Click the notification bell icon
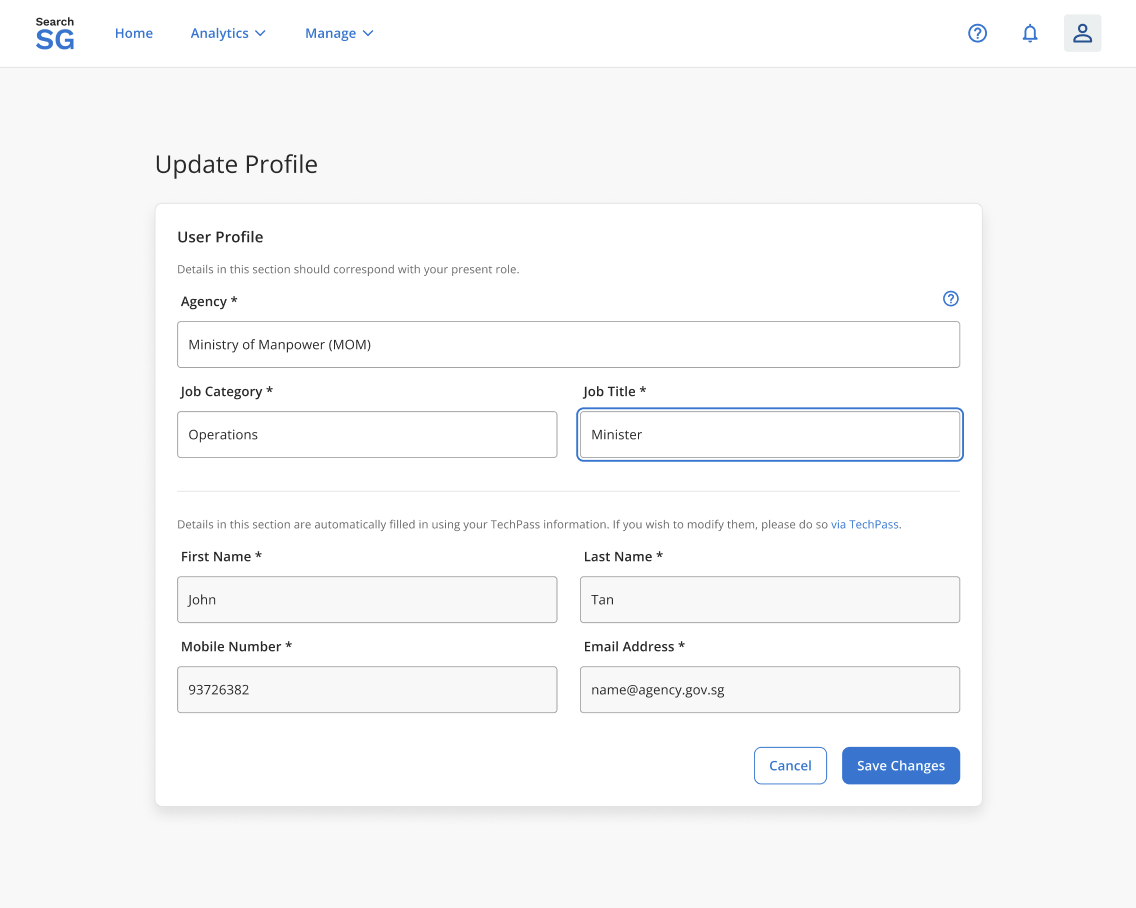This screenshot has height=908, width=1136. [x=1030, y=33]
